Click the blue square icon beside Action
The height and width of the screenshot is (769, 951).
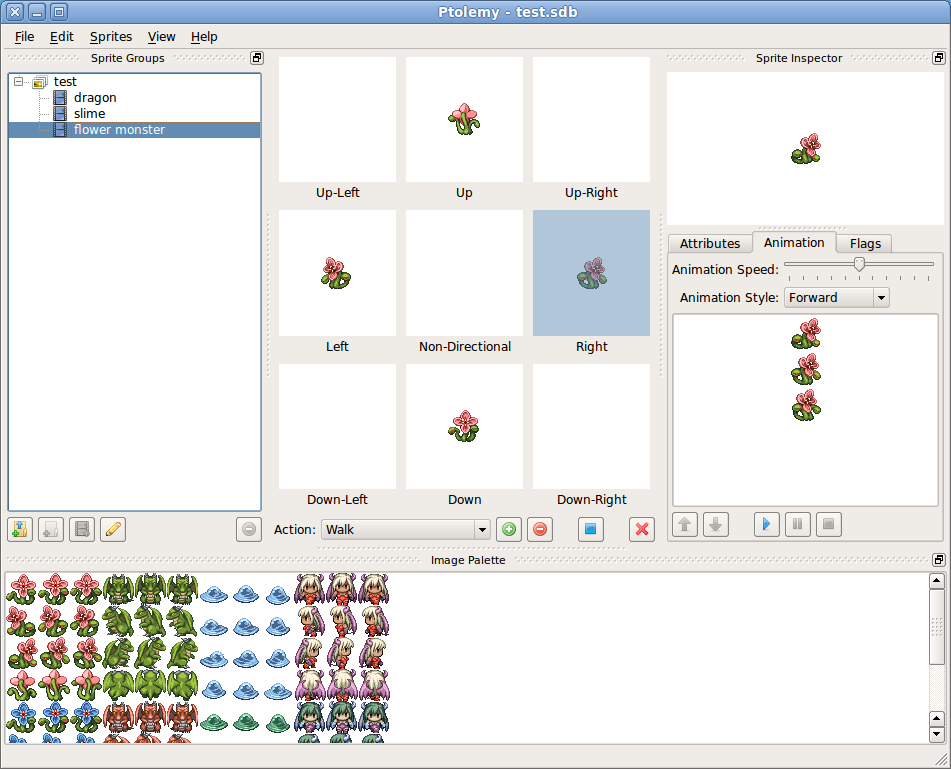590,530
